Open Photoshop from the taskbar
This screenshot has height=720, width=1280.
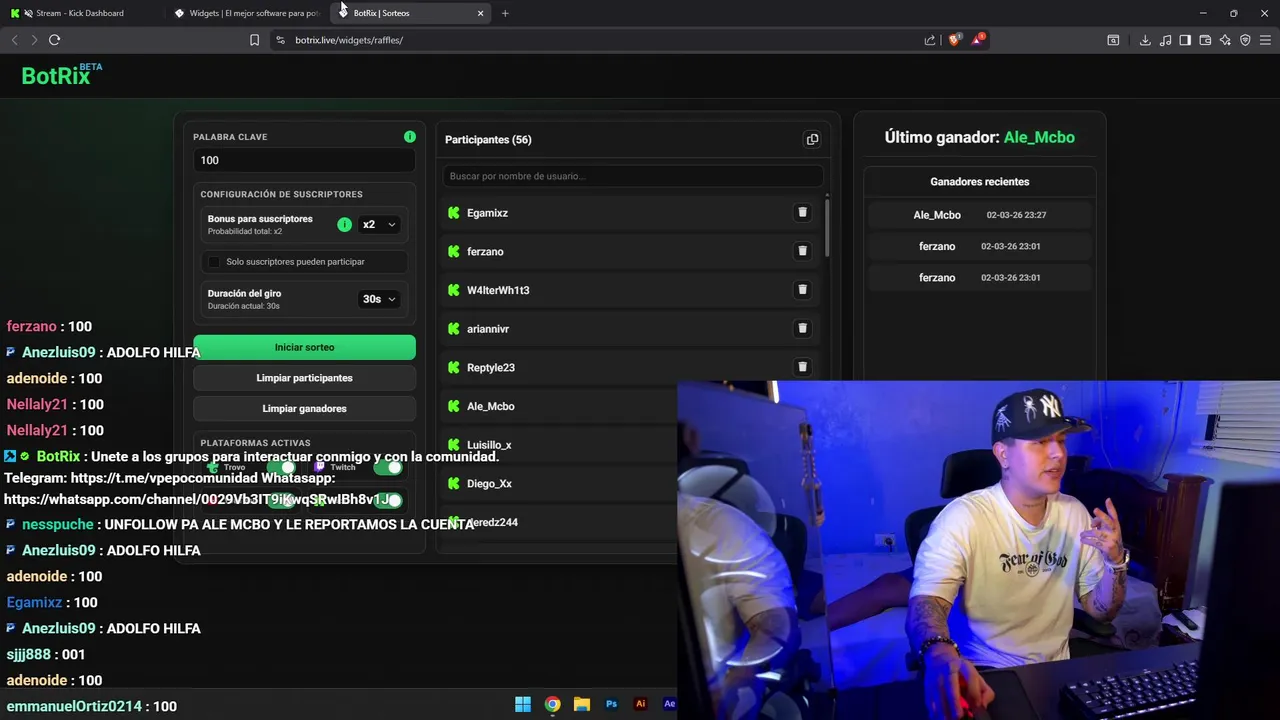click(x=611, y=704)
